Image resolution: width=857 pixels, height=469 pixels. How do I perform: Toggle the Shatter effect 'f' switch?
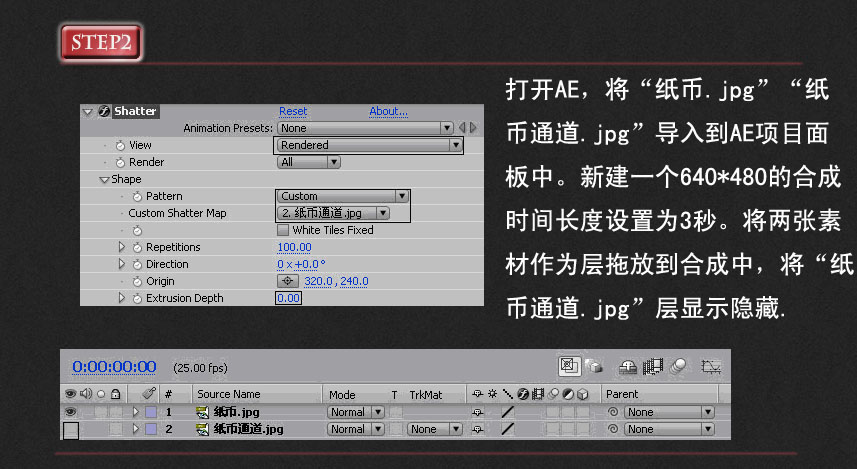click(x=104, y=111)
